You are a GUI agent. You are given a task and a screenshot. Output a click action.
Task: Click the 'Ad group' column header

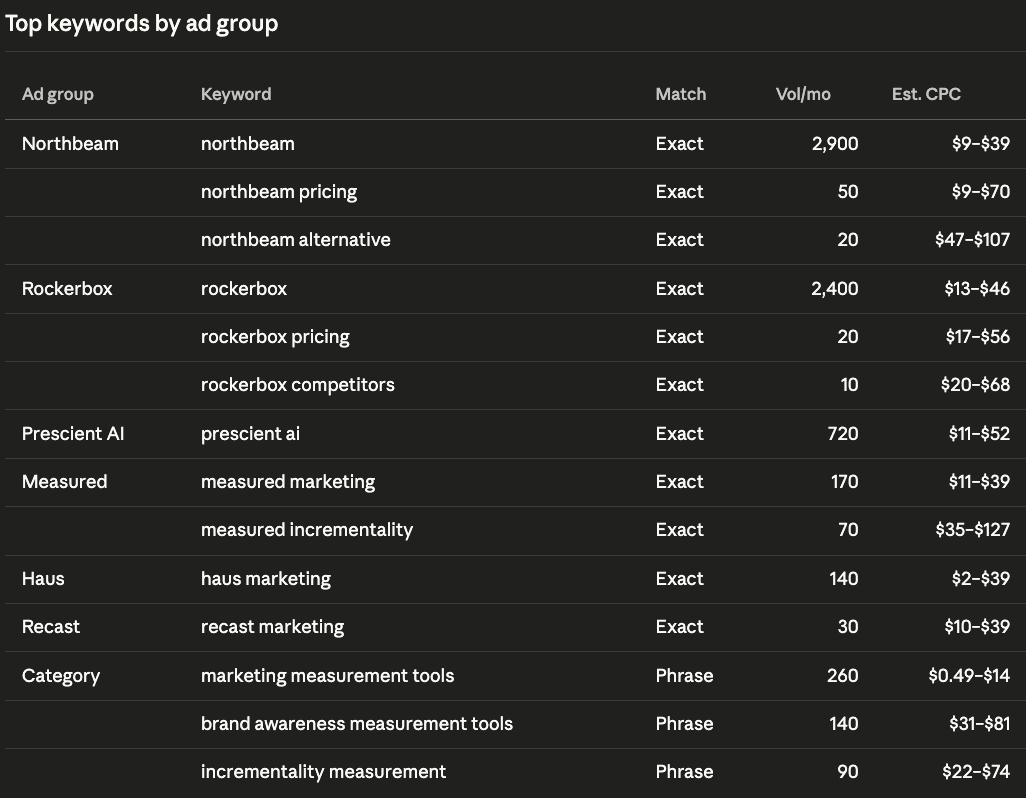point(58,94)
